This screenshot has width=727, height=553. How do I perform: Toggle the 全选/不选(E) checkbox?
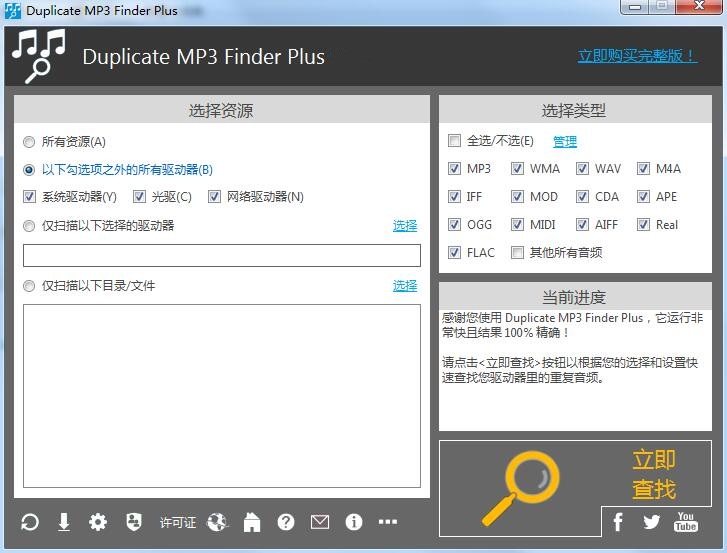pyautogui.click(x=454, y=140)
